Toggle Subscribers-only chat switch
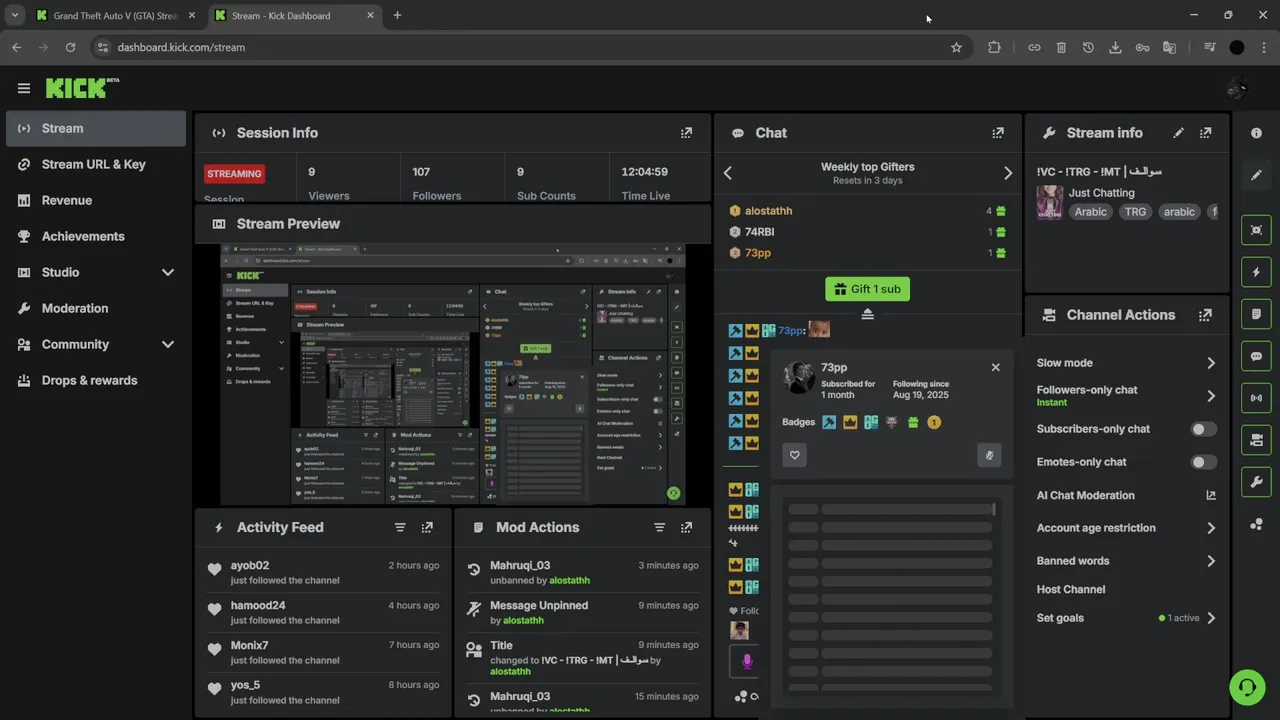 pyautogui.click(x=1204, y=429)
